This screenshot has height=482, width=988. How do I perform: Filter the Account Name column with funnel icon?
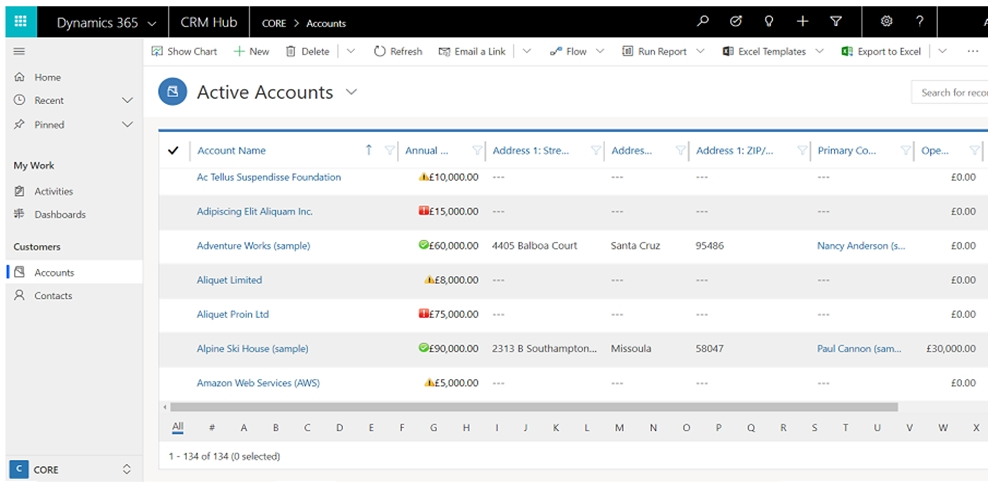coord(389,151)
